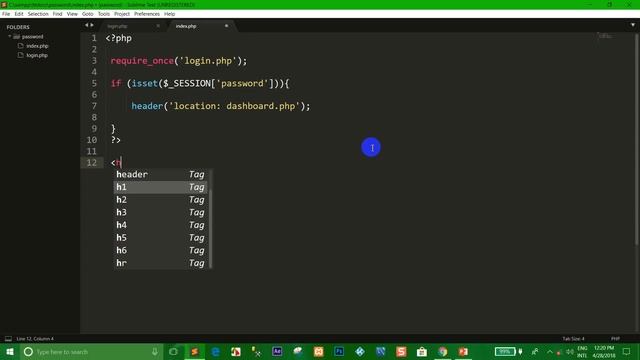Click ENG INTL language indicator
Viewport: 640px width, 360px height.
pyautogui.click(x=582, y=352)
